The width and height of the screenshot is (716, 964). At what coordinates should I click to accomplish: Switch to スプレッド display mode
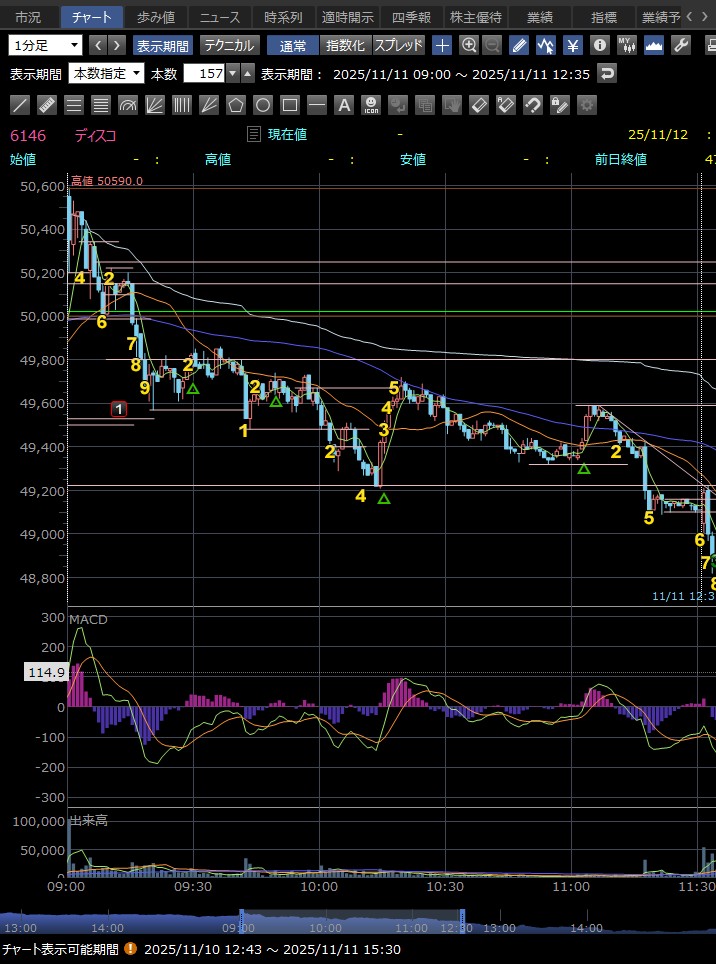pos(399,45)
